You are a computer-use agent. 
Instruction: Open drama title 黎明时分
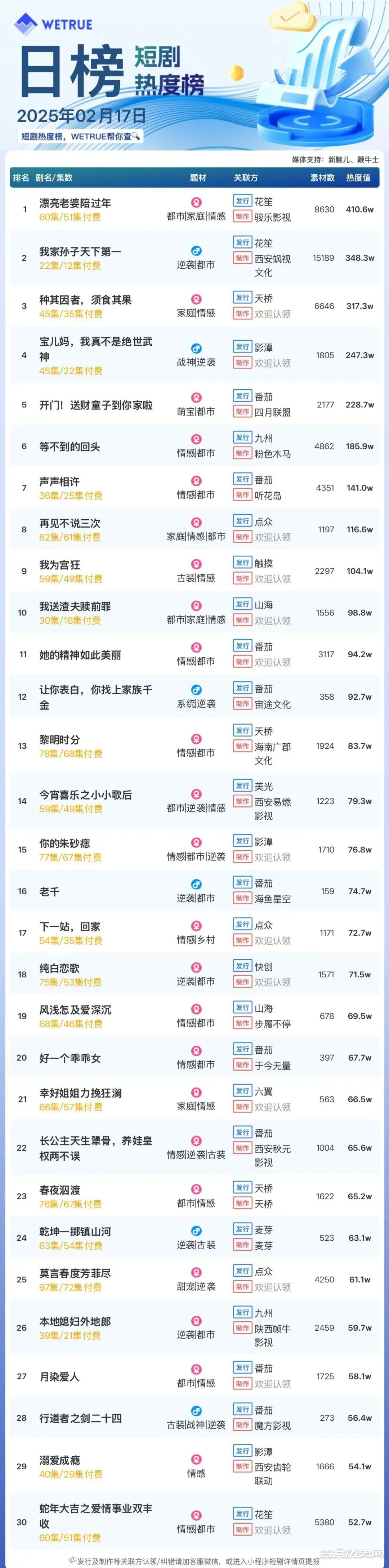point(60,740)
